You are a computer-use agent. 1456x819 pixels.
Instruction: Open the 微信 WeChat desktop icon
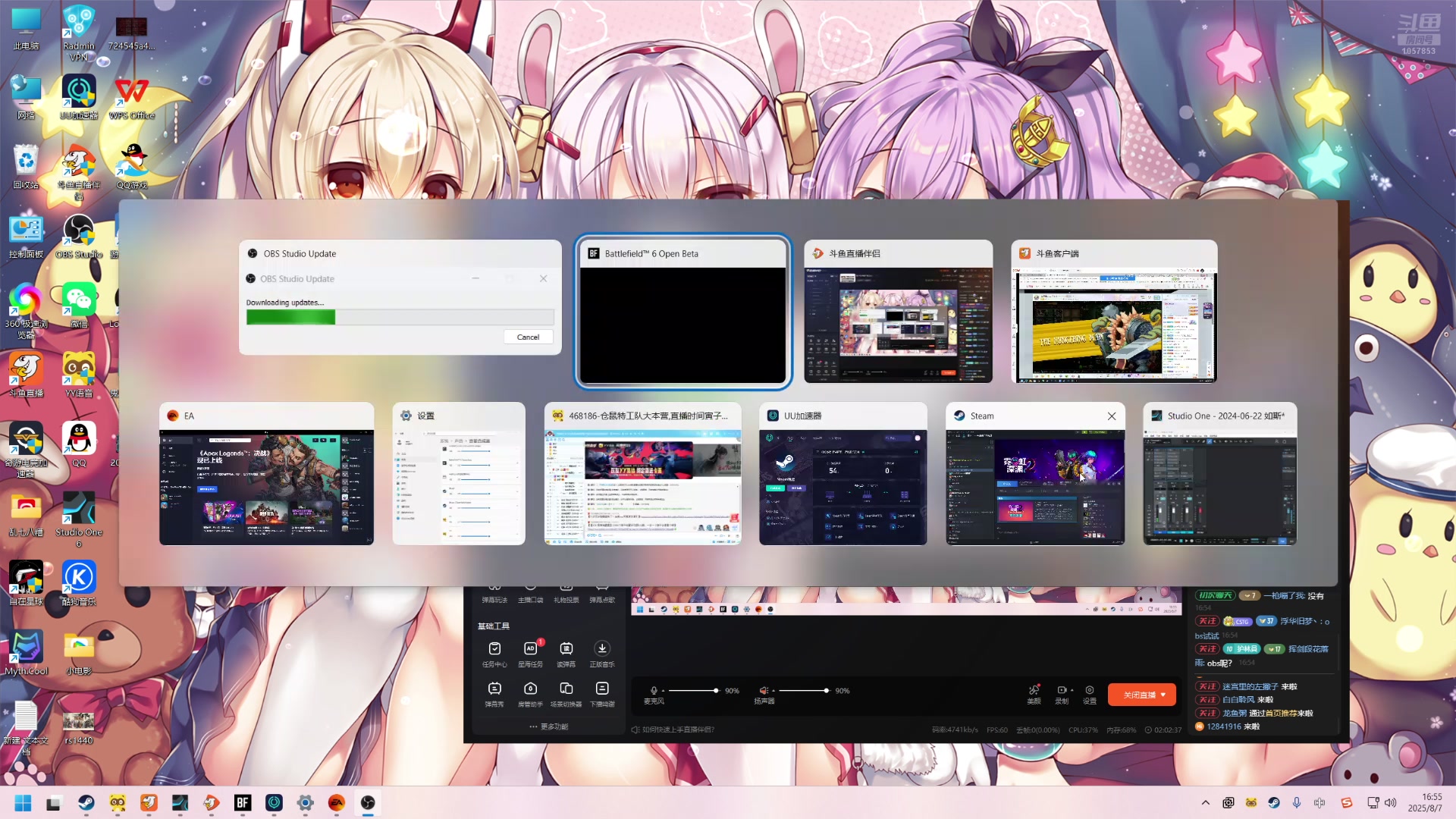point(79,305)
